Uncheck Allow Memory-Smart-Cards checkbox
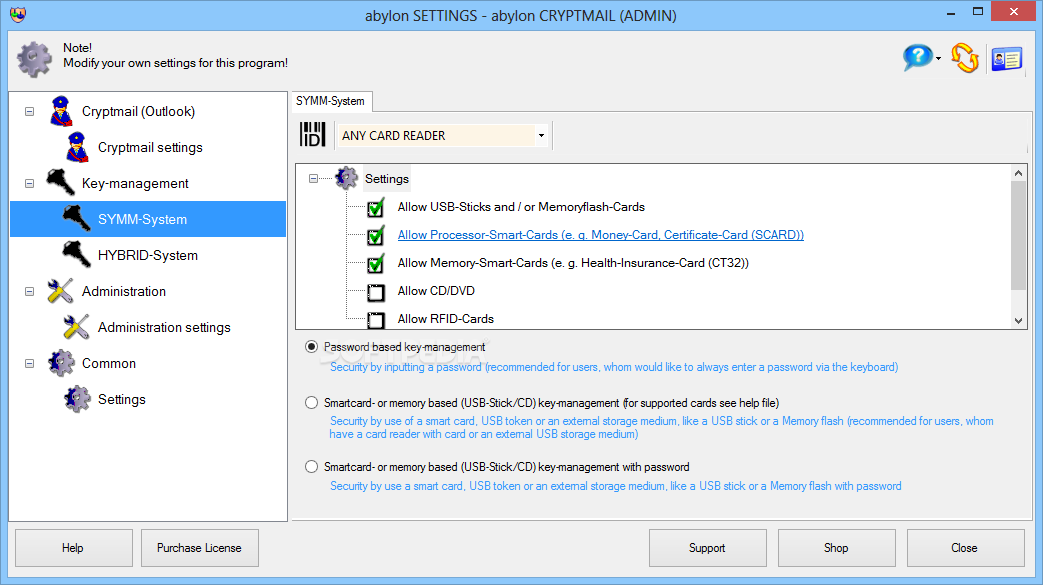The width and height of the screenshot is (1043, 585). pos(376,264)
